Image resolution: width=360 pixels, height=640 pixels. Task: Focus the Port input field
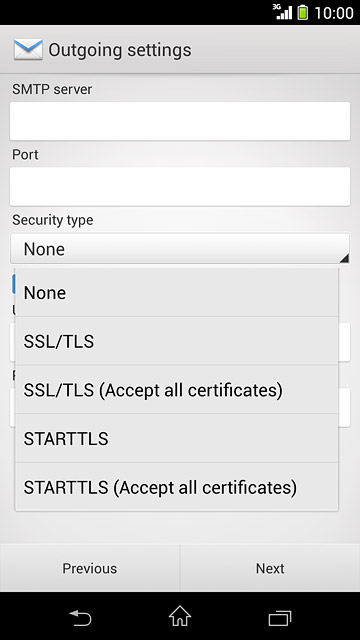pos(180,186)
